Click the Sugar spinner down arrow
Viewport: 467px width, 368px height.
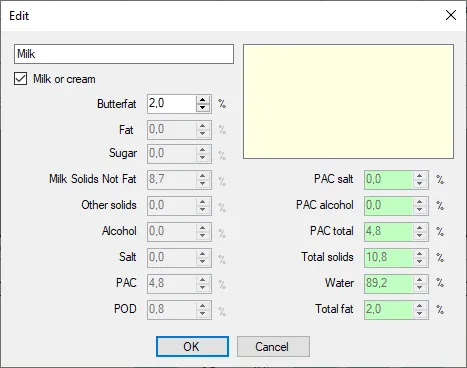pyautogui.click(x=203, y=158)
